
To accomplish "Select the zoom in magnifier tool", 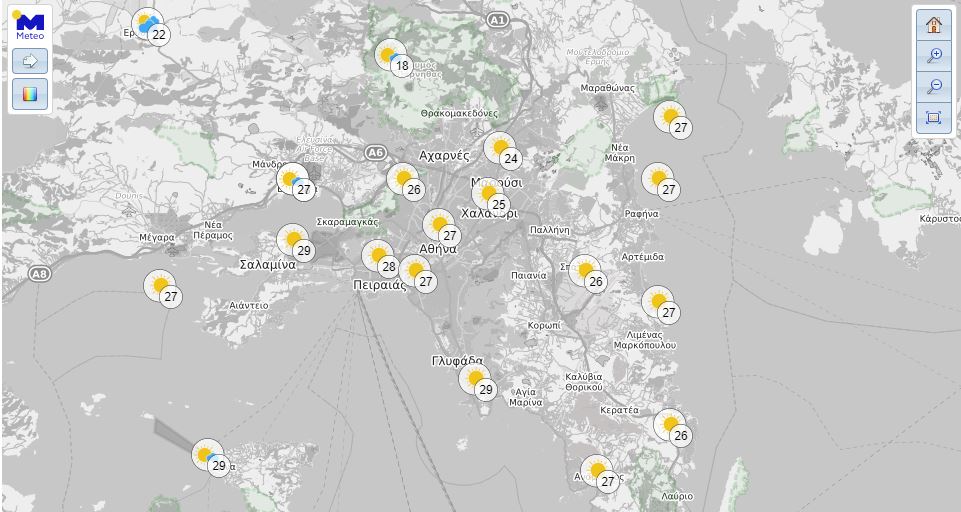I will (933, 56).
